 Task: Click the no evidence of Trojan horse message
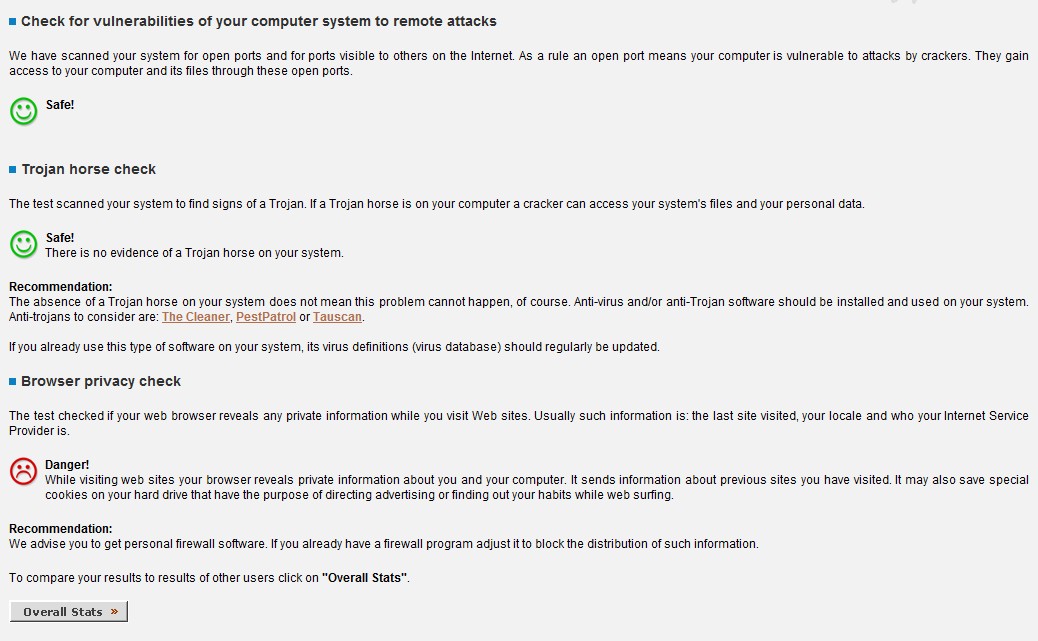194,253
